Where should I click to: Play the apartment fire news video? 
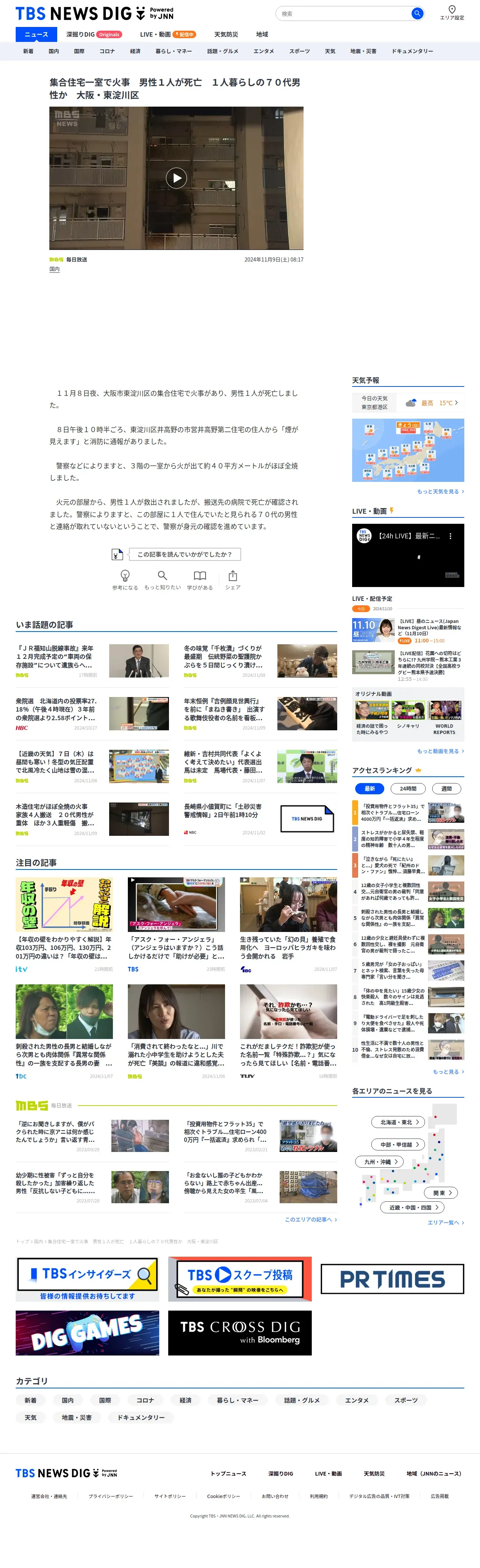tap(176, 178)
